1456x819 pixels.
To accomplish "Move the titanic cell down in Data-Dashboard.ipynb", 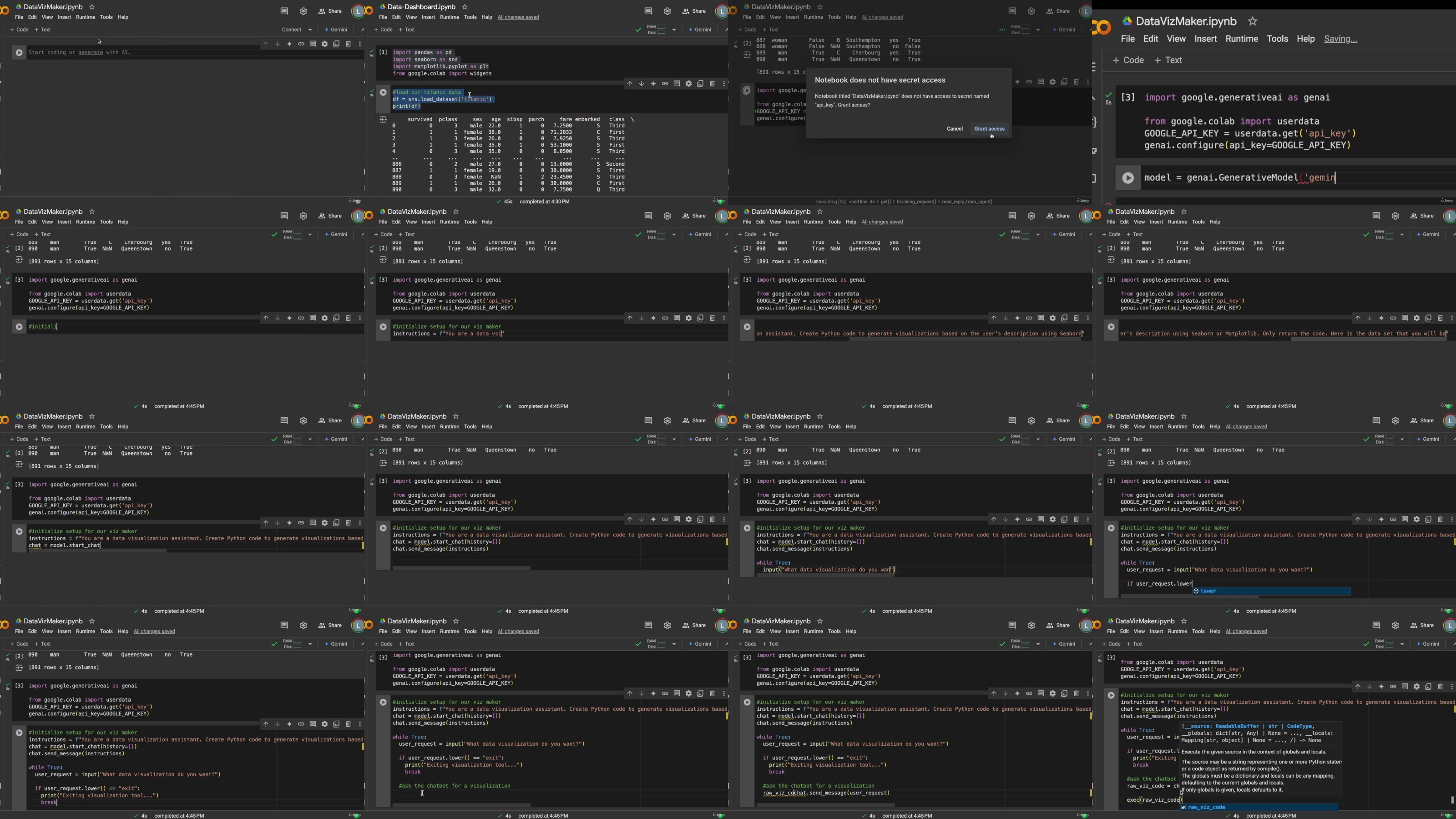I will coord(642,84).
